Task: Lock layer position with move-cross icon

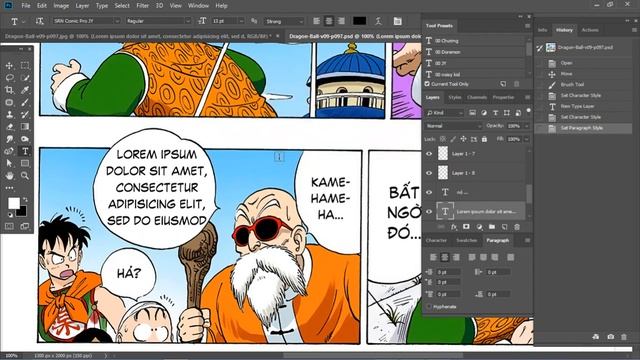Action: [463, 139]
